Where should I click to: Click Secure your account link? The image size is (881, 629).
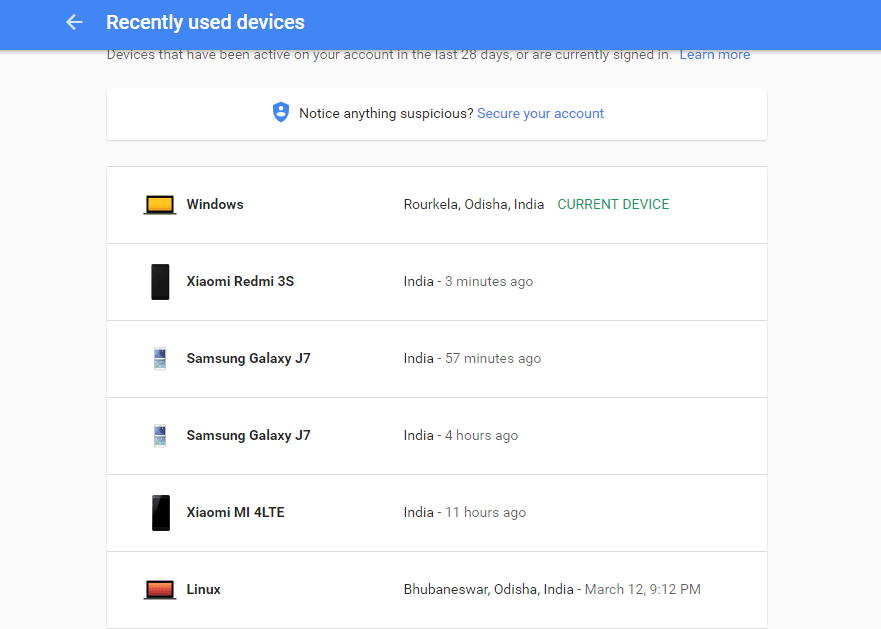tap(540, 113)
